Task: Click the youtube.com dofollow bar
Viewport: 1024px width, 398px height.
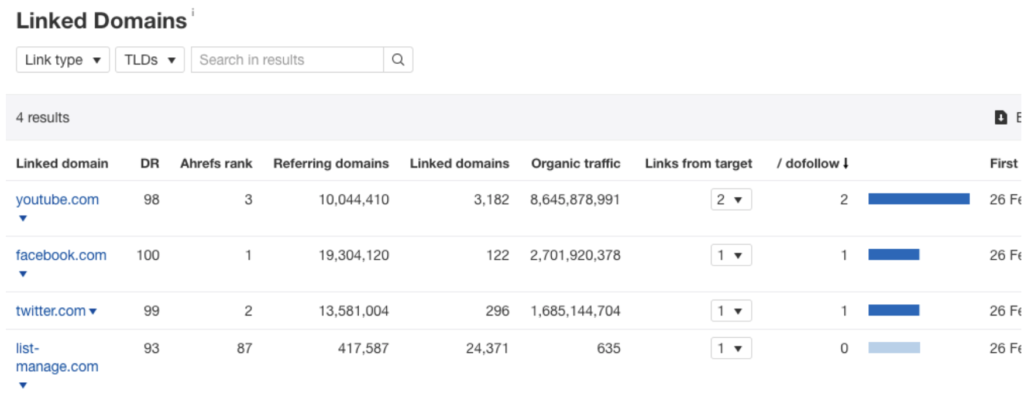Action: point(919,199)
